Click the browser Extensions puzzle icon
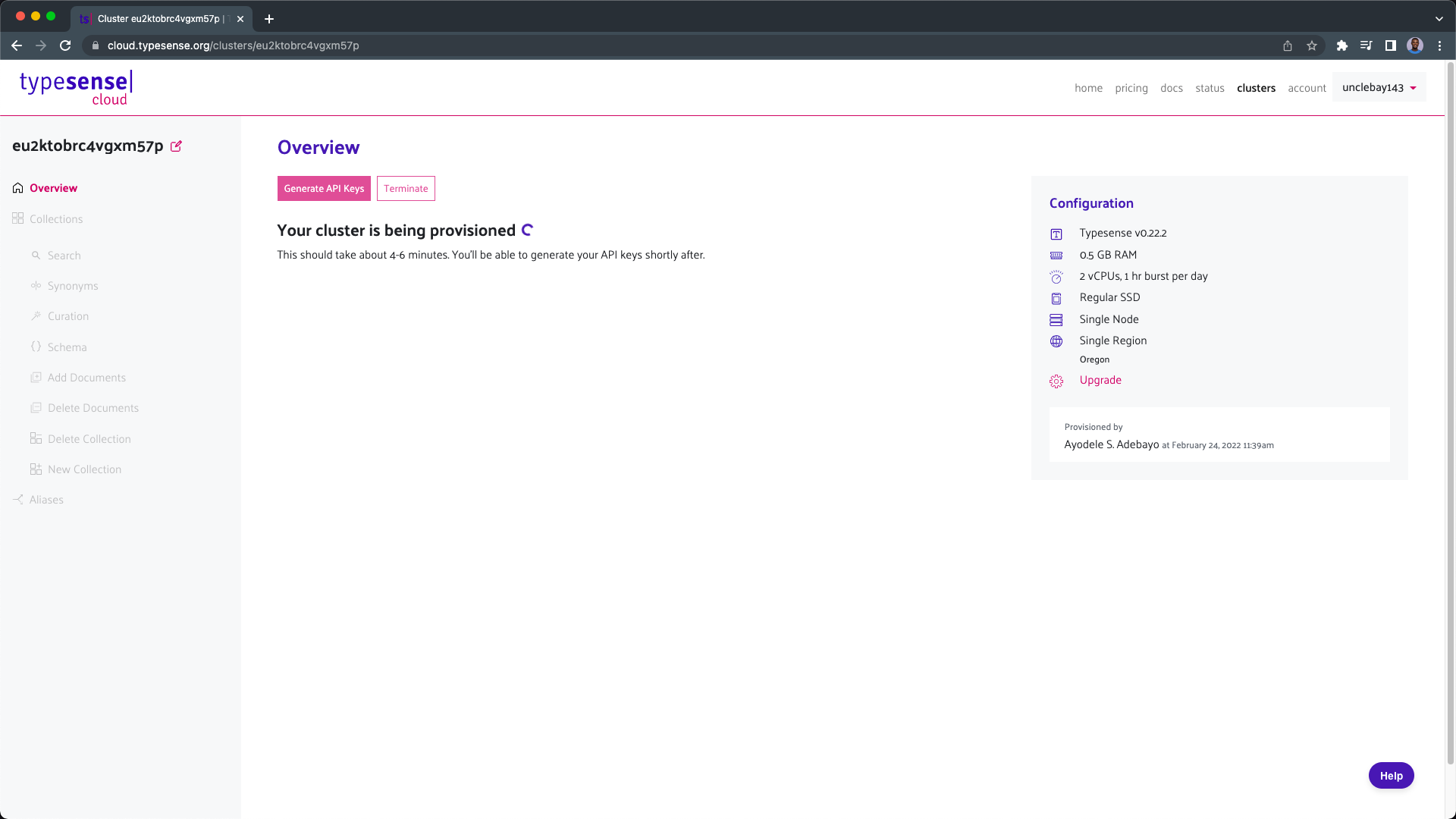1456x819 pixels. click(1341, 45)
